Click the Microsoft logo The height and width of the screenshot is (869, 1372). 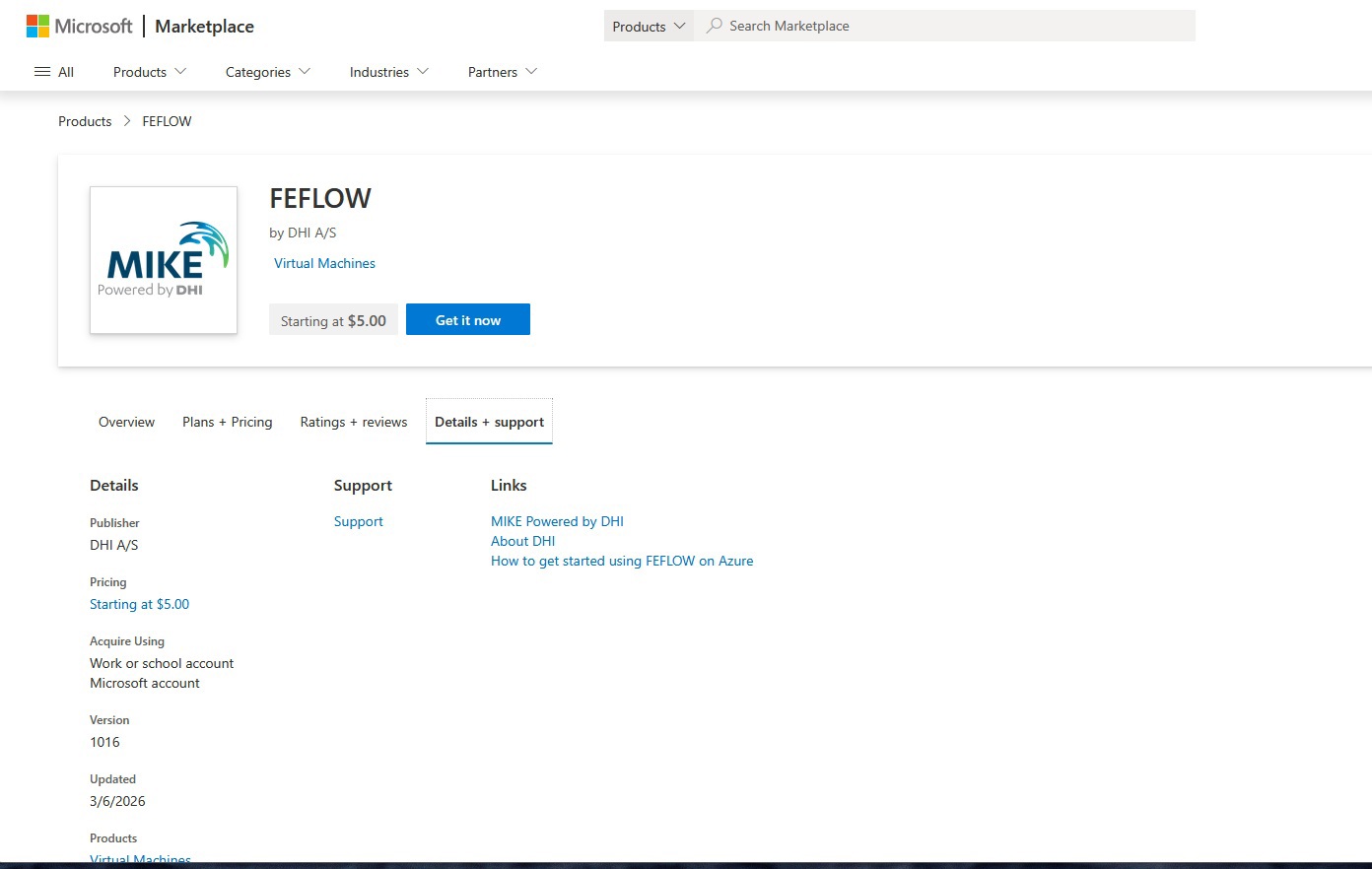click(79, 27)
